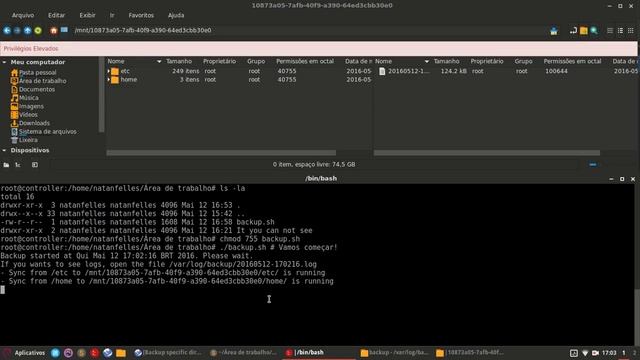This screenshot has width=640, height=360.
Task: Sort right pane by Tamanho column
Action: 447,61
